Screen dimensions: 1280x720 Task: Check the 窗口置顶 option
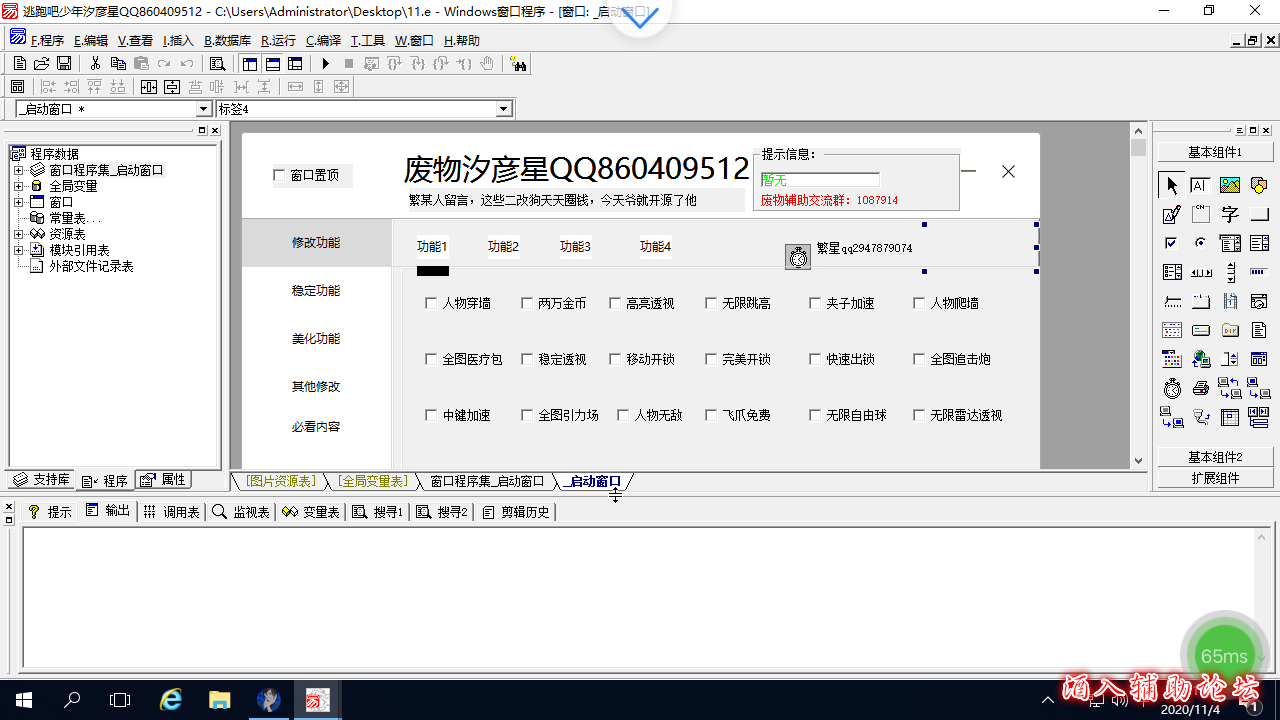click(280, 175)
